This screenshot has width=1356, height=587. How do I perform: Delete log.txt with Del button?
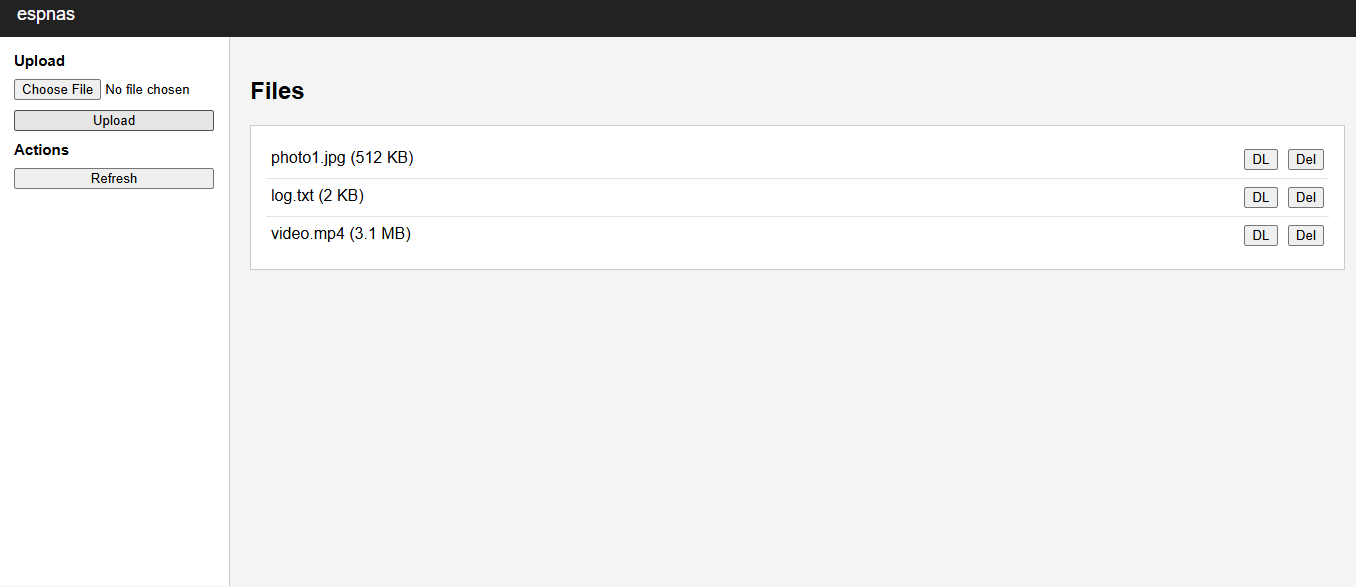tap(1305, 198)
